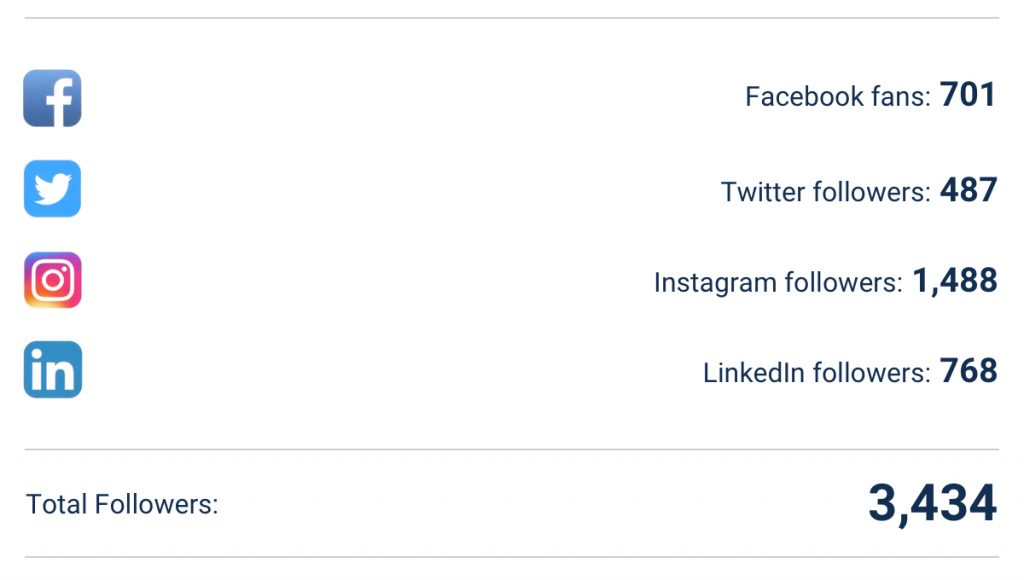The image size is (1024, 580).
Task: Select the total count 3,434
Action: (x=933, y=504)
